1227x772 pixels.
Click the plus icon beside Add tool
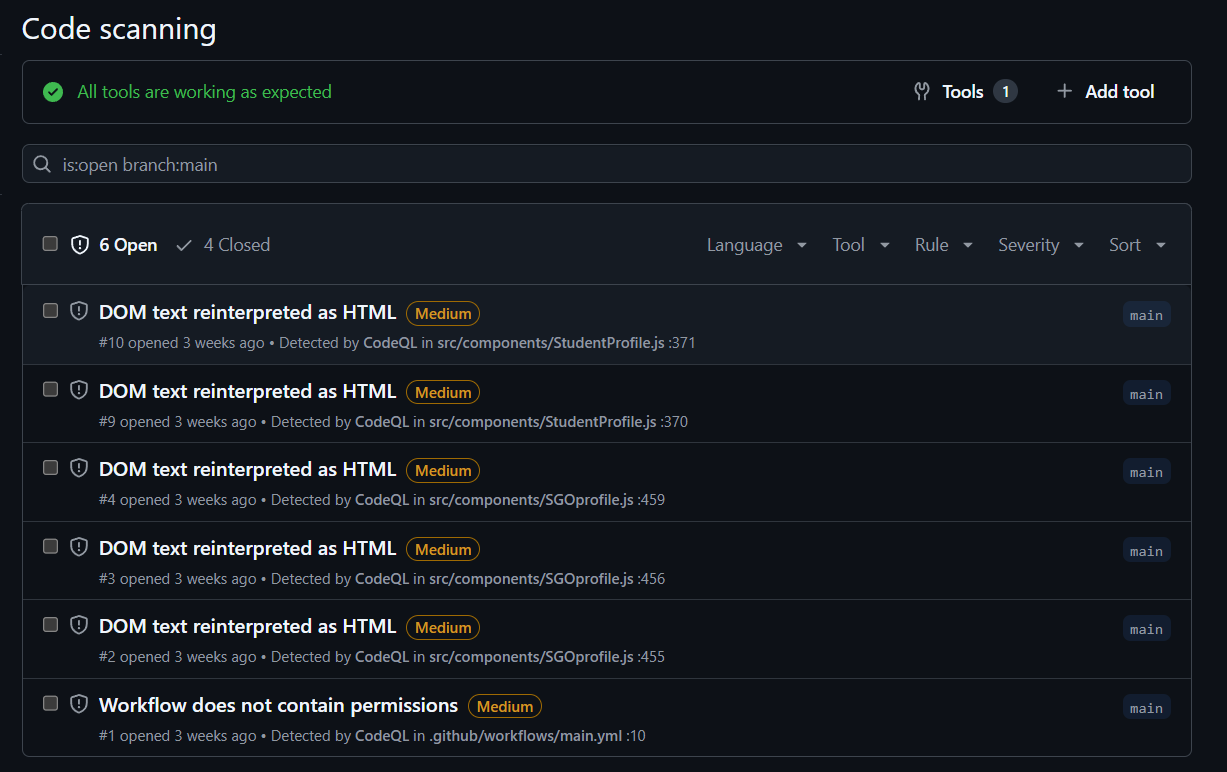1065,92
